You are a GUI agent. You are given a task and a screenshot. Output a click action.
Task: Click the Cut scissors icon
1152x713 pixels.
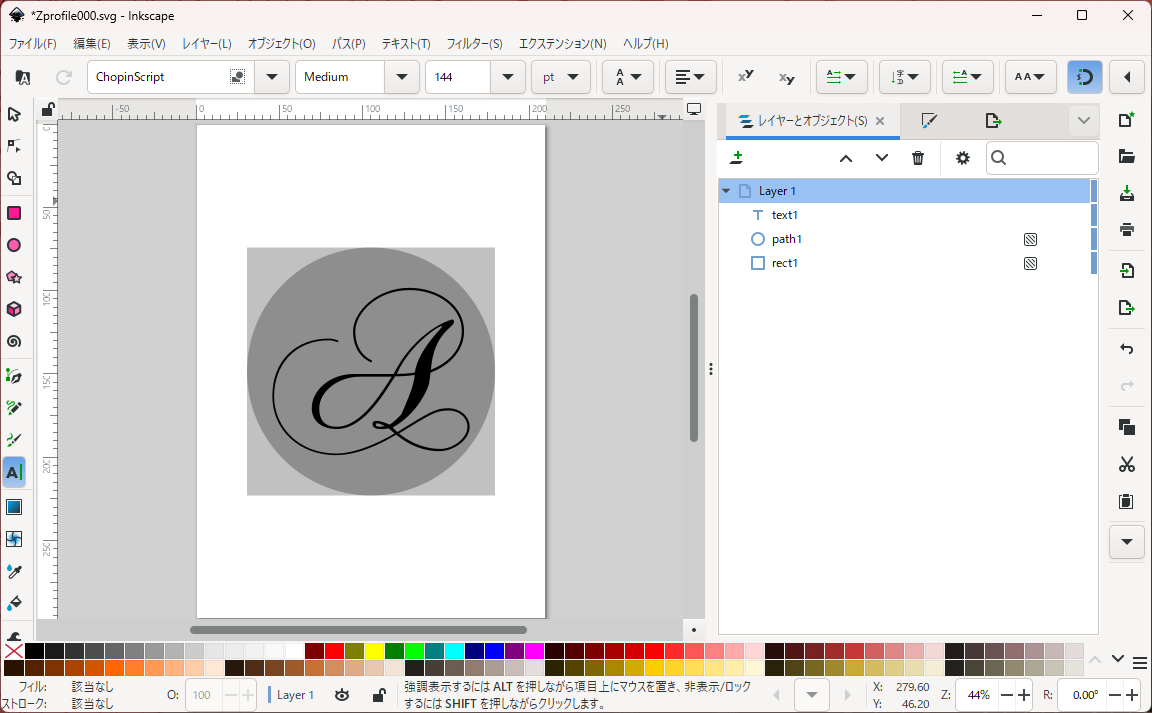coord(1126,465)
